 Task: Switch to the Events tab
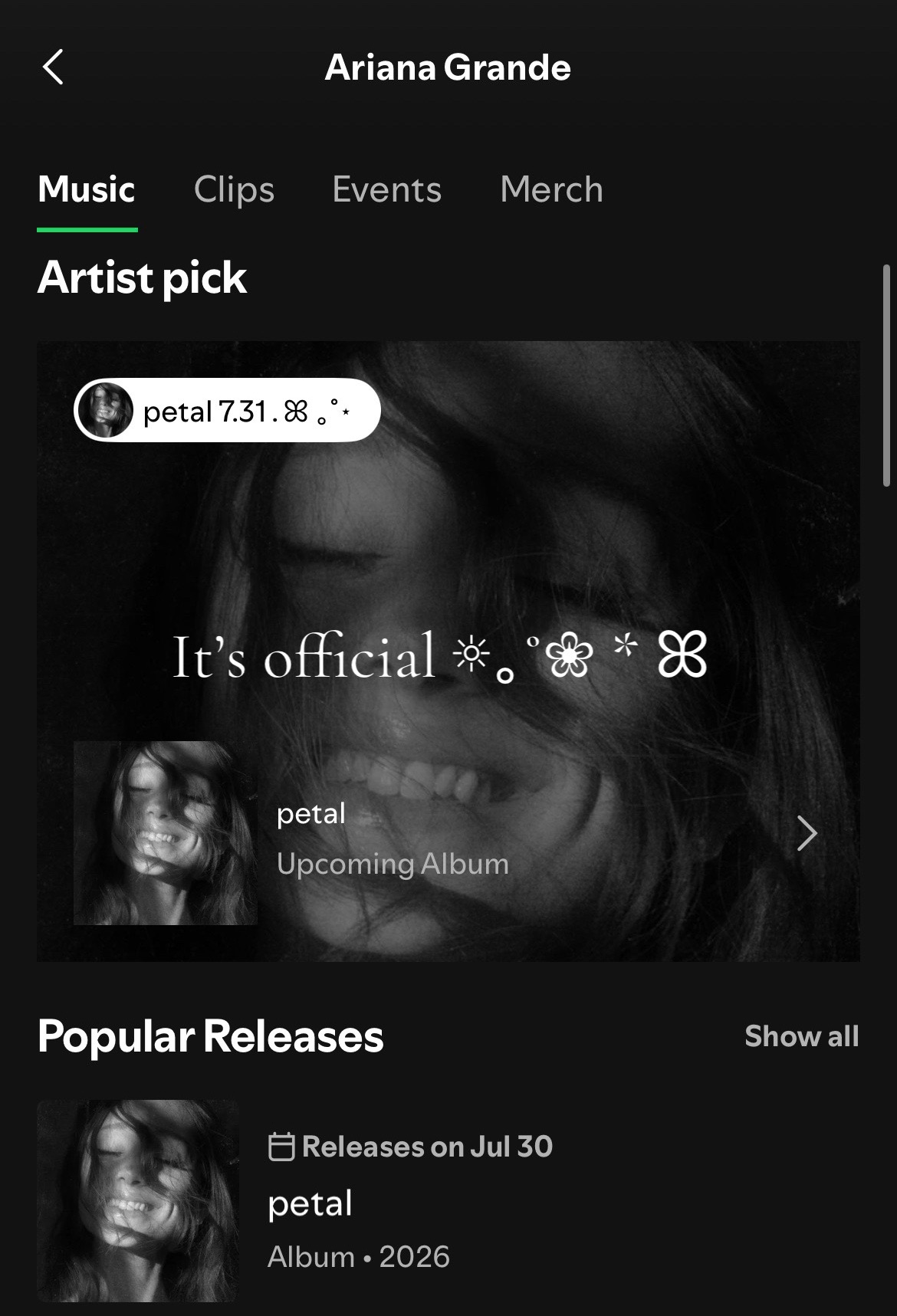[x=386, y=189]
